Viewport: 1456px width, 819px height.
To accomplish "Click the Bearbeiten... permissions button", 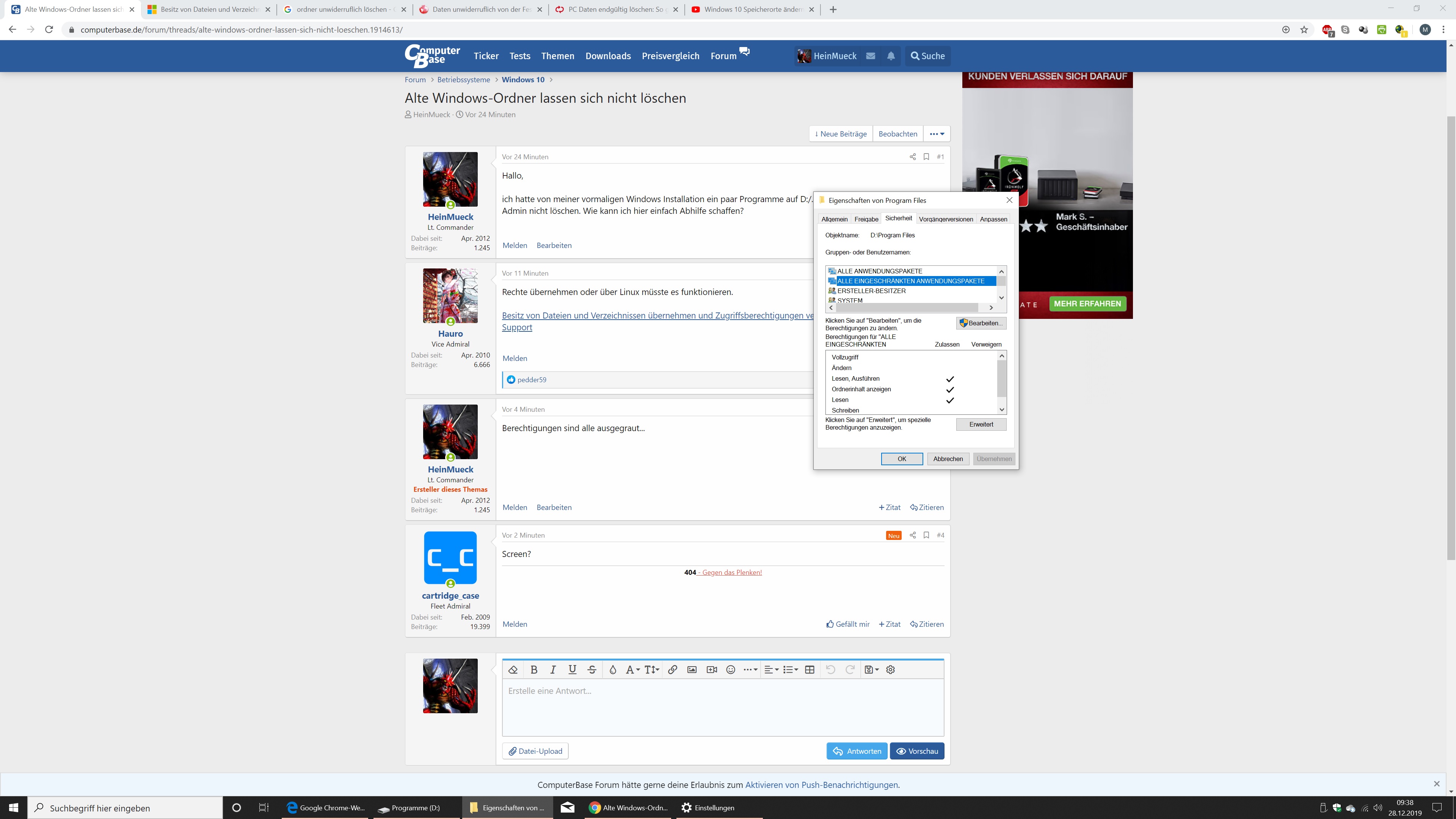I will (981, 323).
